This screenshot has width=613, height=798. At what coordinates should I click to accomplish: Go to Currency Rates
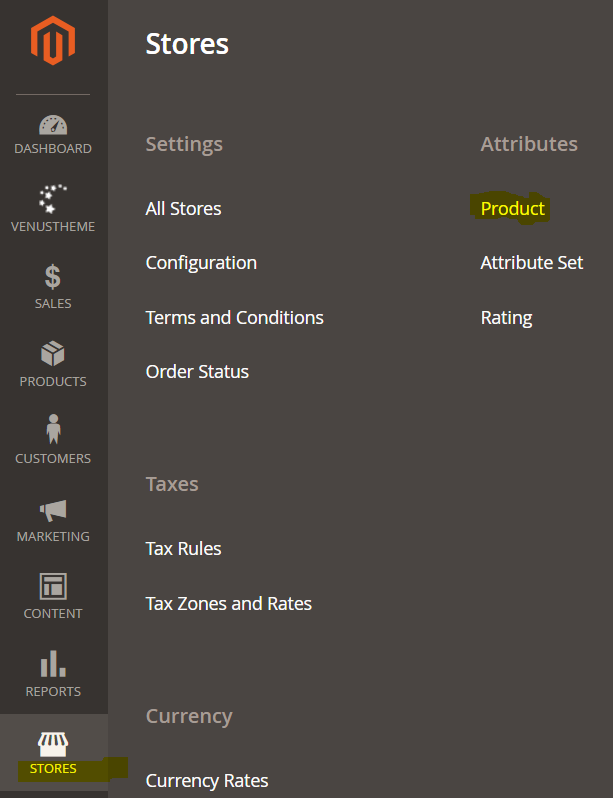pyautogui.click(x=207, y=781)
